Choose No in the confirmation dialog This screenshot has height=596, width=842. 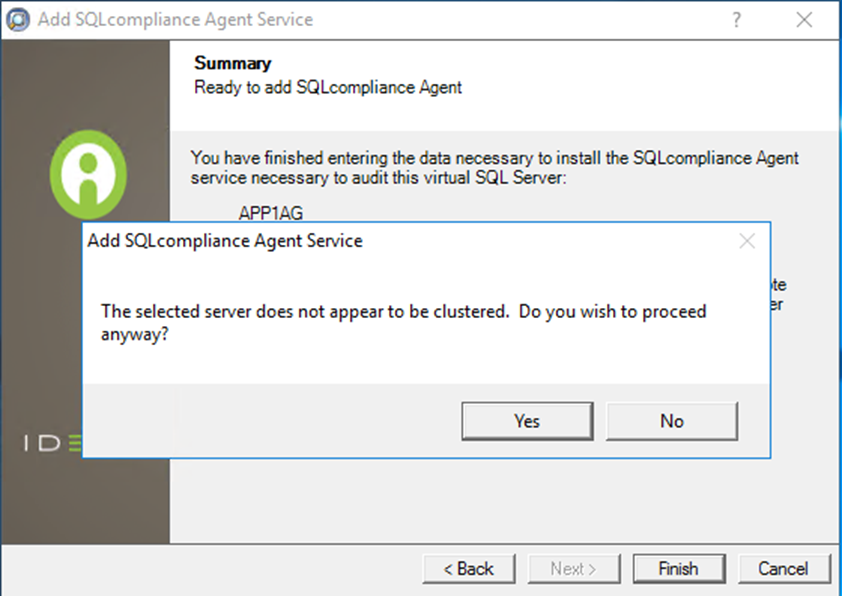pos(671,421)
